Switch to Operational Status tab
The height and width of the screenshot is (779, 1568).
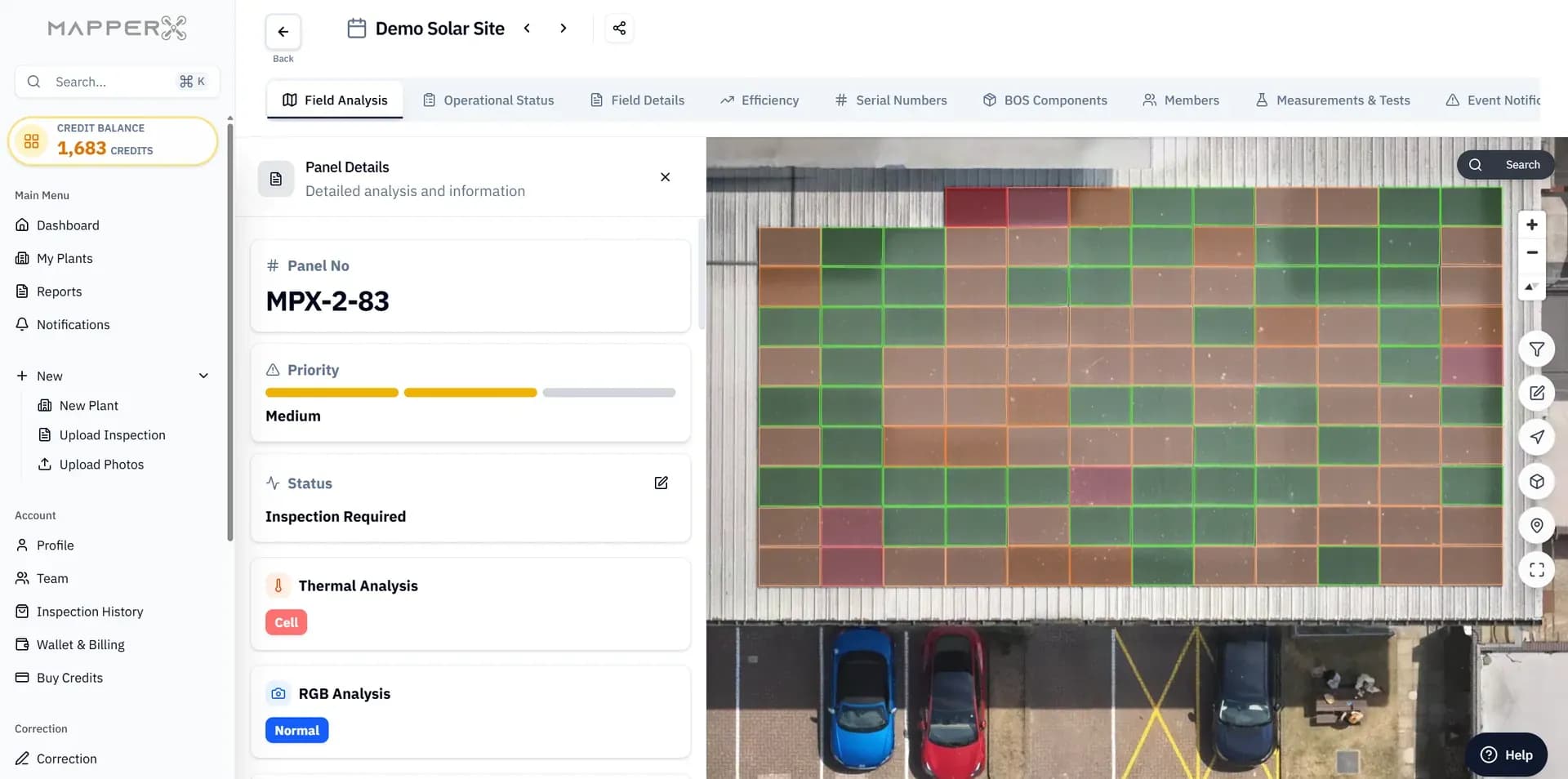488,100
